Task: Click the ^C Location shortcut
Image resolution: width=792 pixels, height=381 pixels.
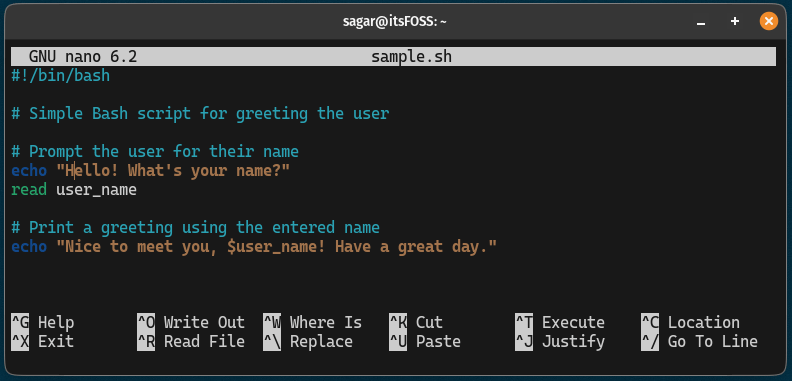Action: (690, 322)
